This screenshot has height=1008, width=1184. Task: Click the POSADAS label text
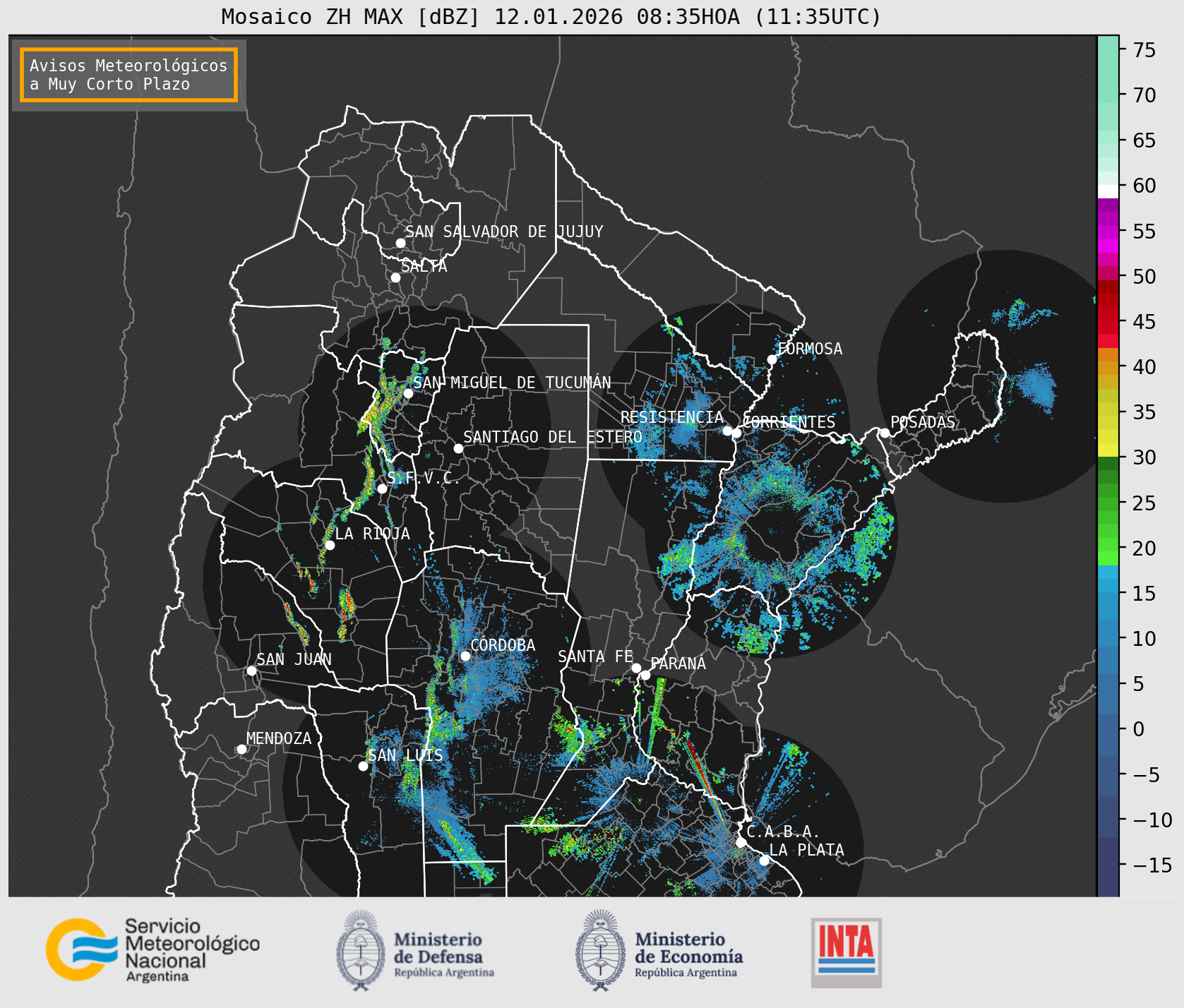point(923,422)
